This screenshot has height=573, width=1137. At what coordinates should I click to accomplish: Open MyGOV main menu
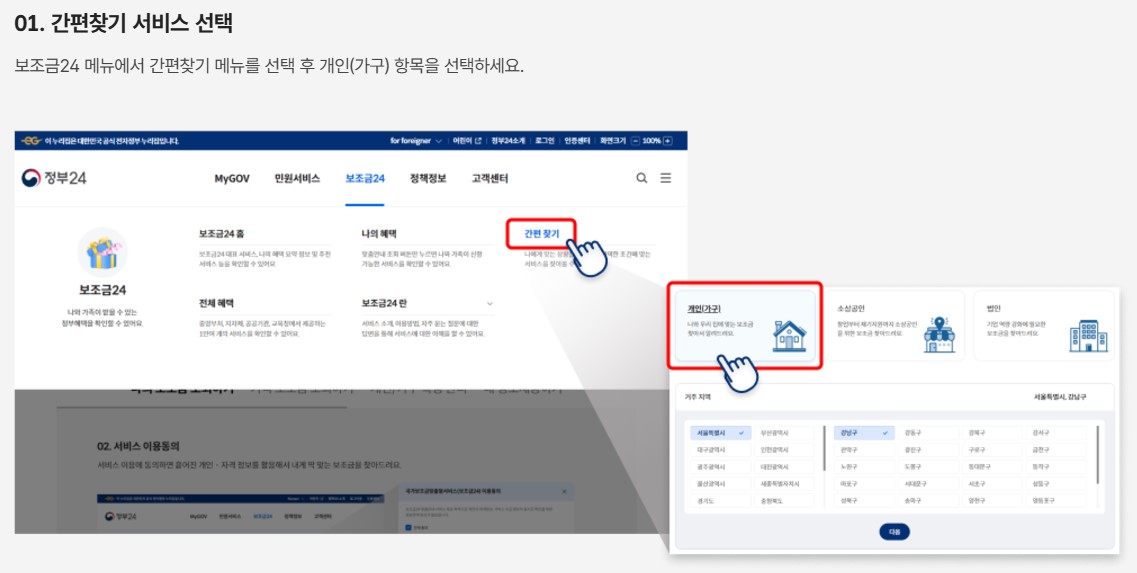232,178
